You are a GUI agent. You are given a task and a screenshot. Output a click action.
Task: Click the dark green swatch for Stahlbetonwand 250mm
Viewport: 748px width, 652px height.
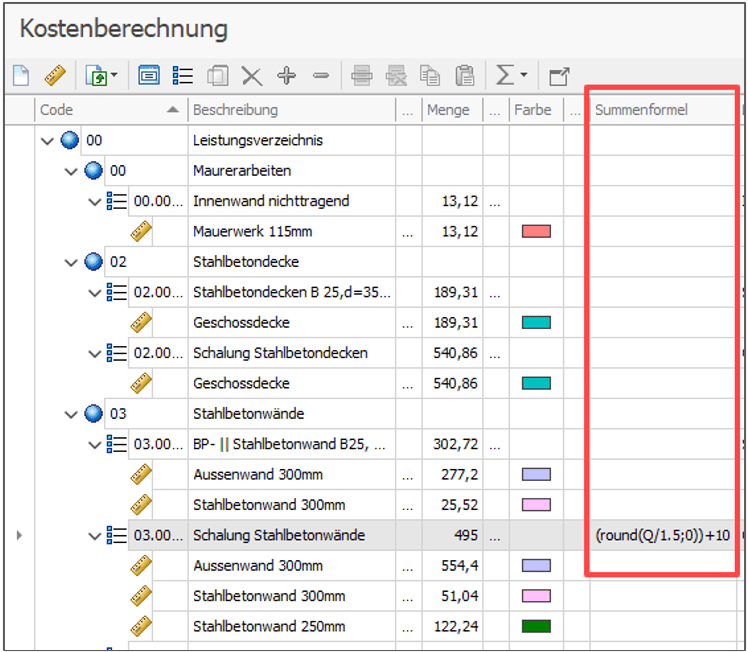point(536,627)
